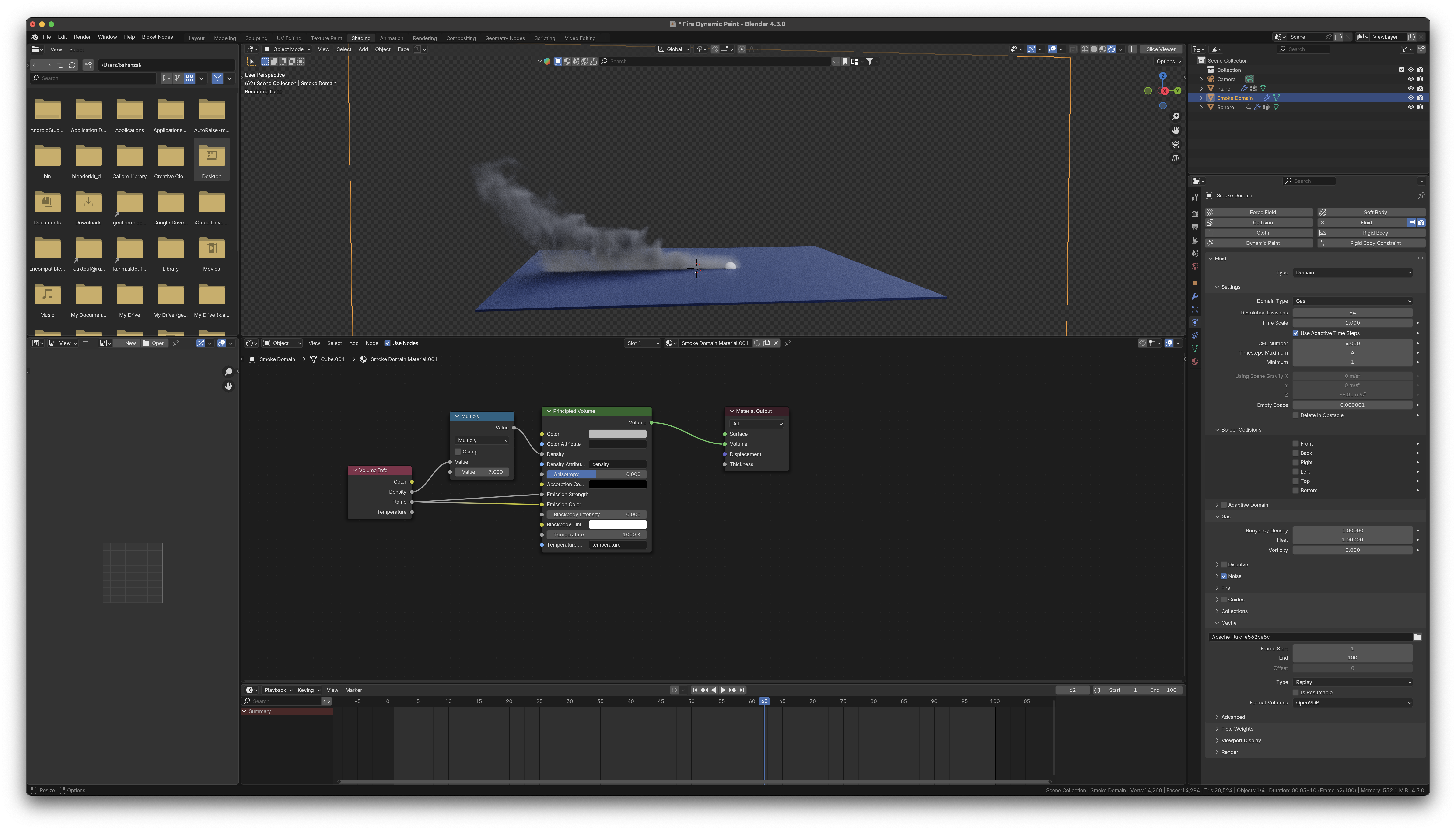Hide the Camera object in viewport

click(x=1411, y=79)
